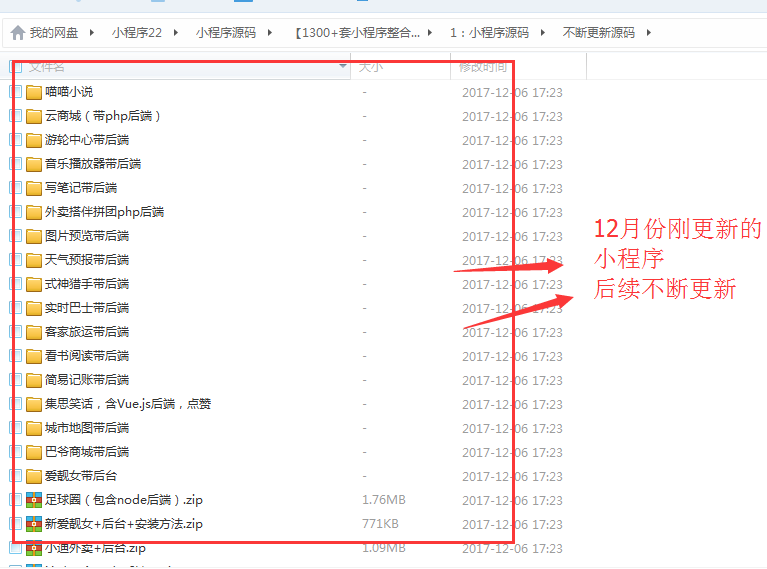Expand the arrow after 小程序22 breadcrumb
Screen dimensions: 767x569
pos(176,33)
